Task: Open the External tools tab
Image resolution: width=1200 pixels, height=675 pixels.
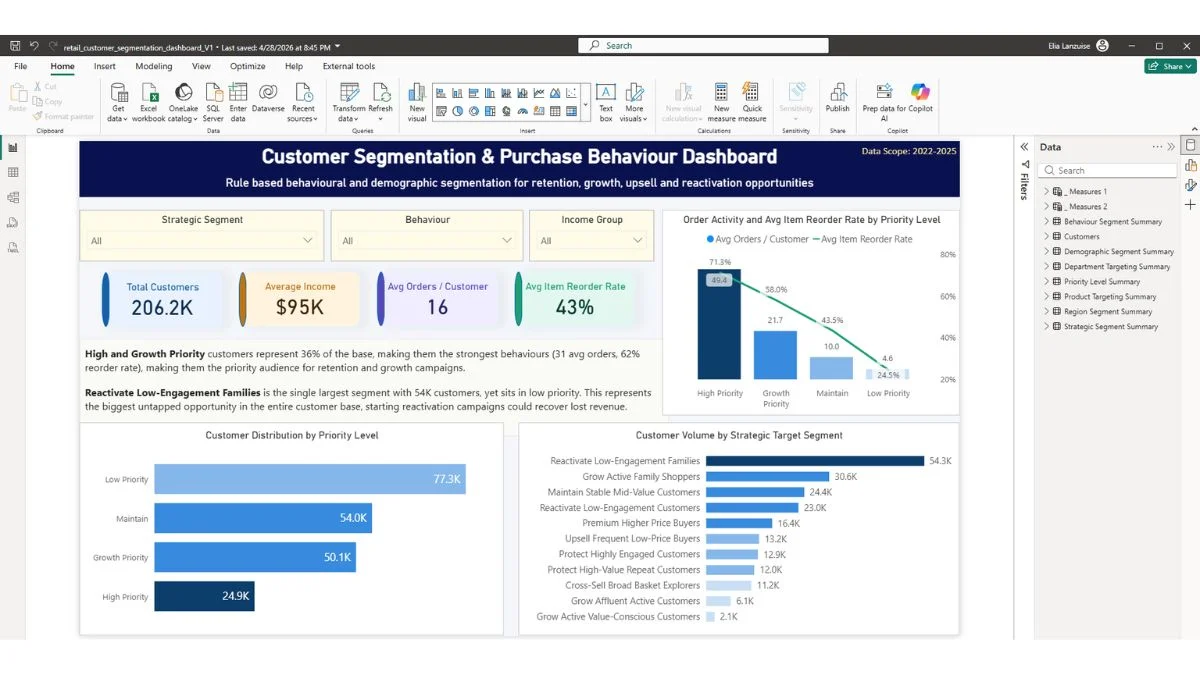Action: click(x=349, y=66)
